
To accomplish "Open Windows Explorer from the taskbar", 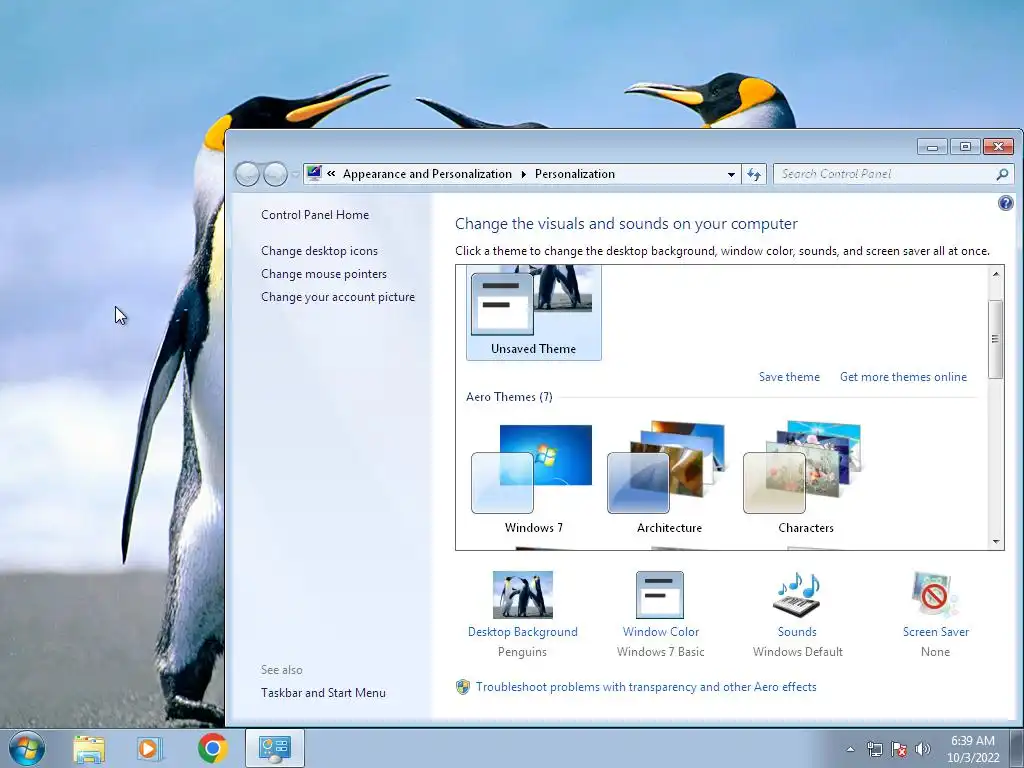I will click(89, 748).
